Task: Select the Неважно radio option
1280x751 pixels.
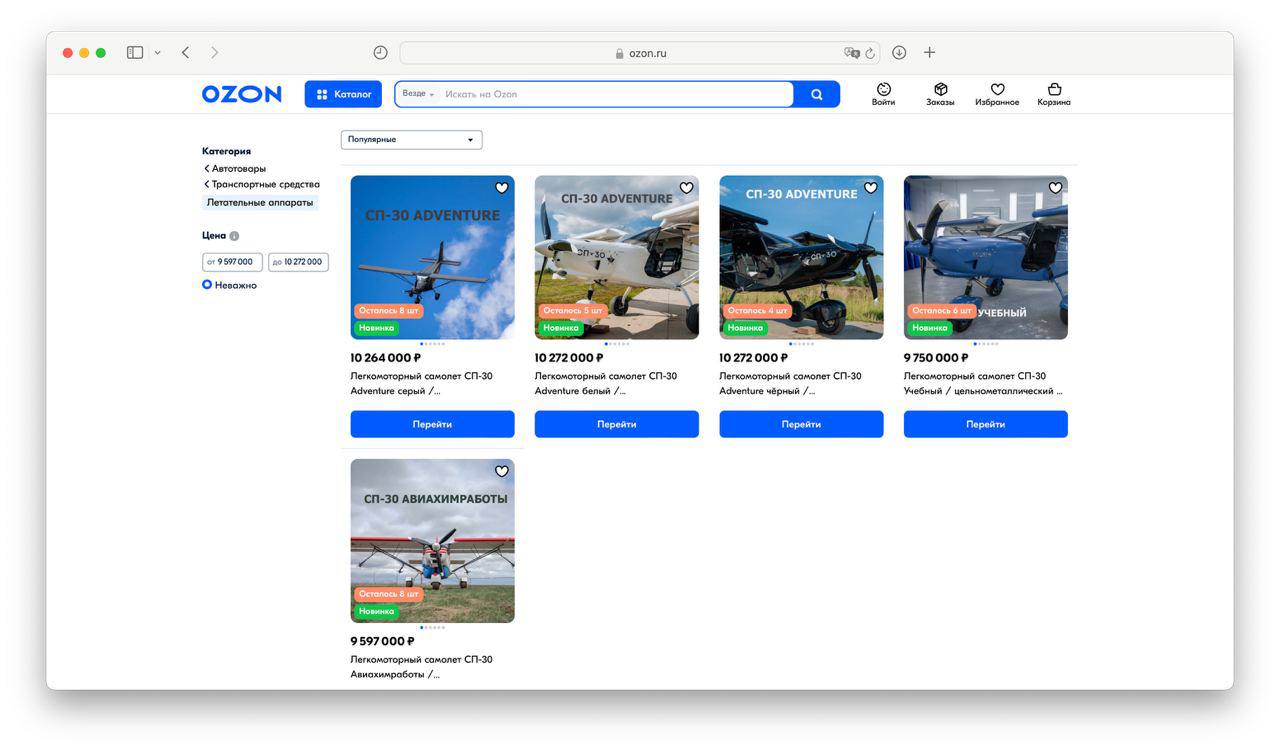Action: point(208,285)
